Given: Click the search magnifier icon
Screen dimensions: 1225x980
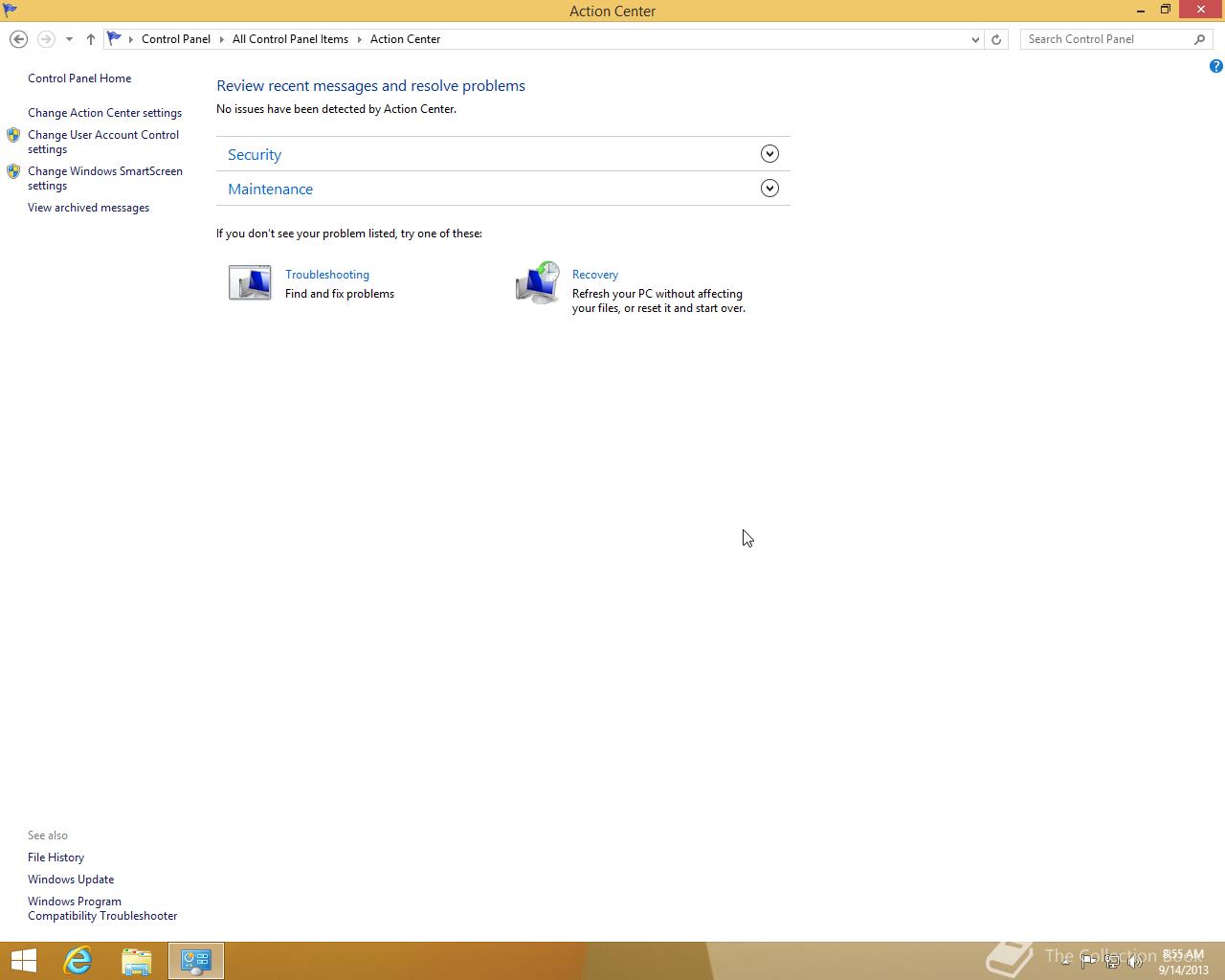Looking at the screenshot, I should click(x=1200, y=39).
